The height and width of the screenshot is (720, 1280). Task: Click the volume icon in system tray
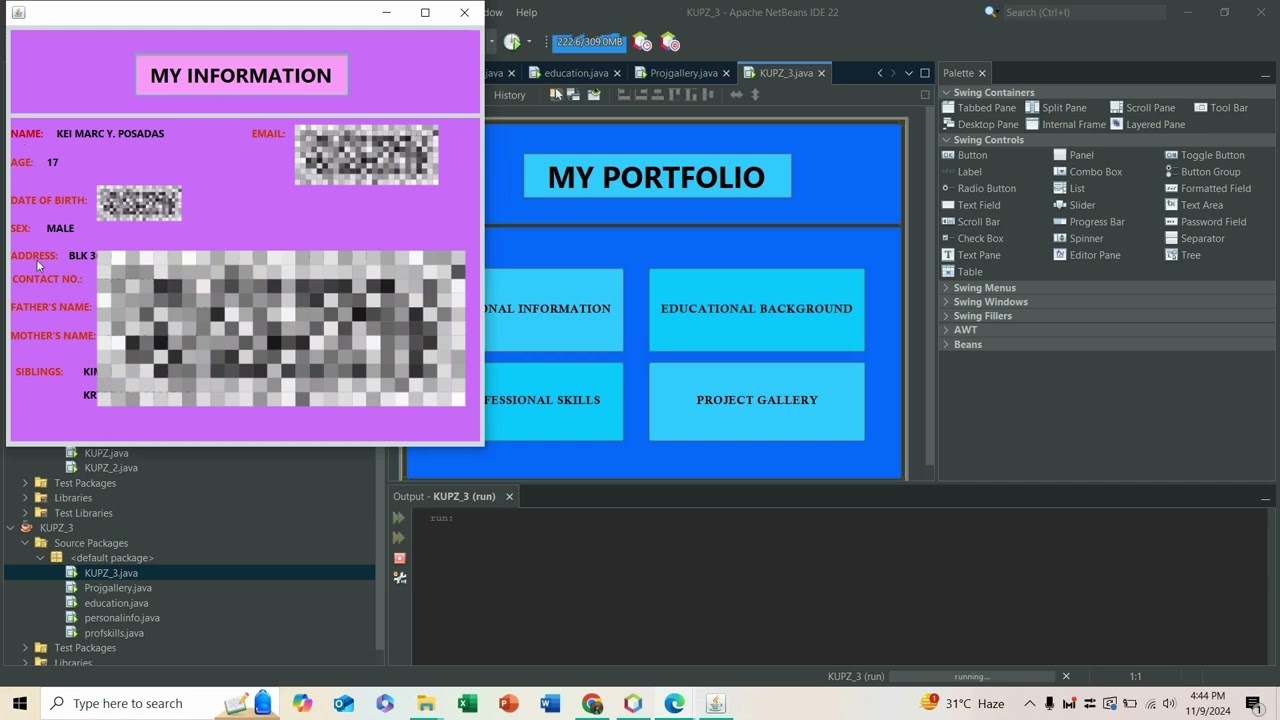point(1169,704)
